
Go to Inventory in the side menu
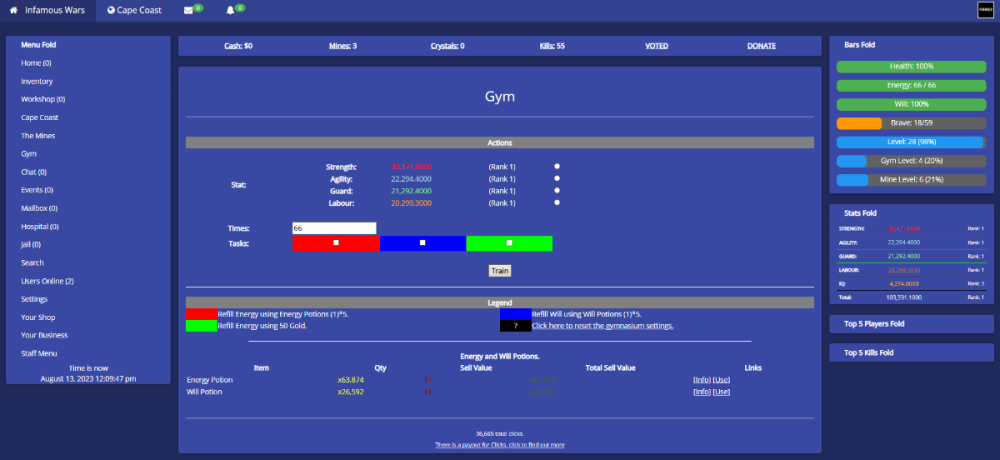click(x=37, y=81)
